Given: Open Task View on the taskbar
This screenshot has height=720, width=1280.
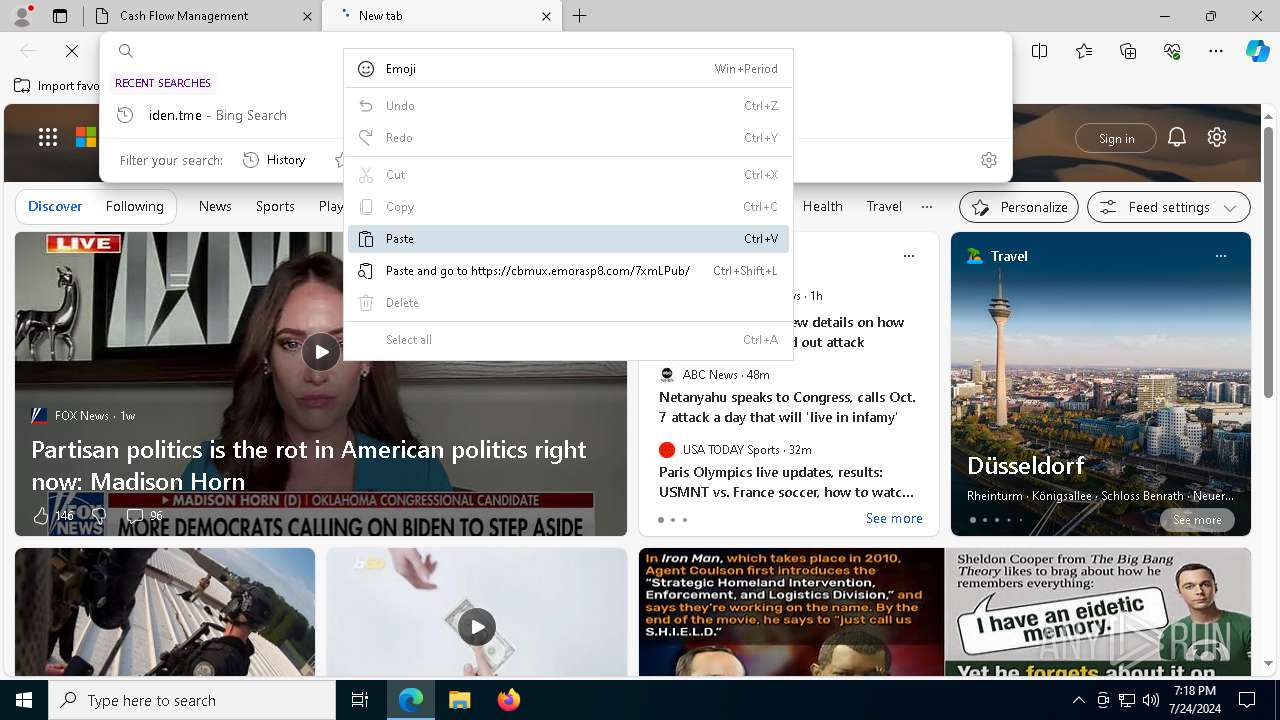Looking at the screenshot, I should pyautogui.click(x=360, y=700).
